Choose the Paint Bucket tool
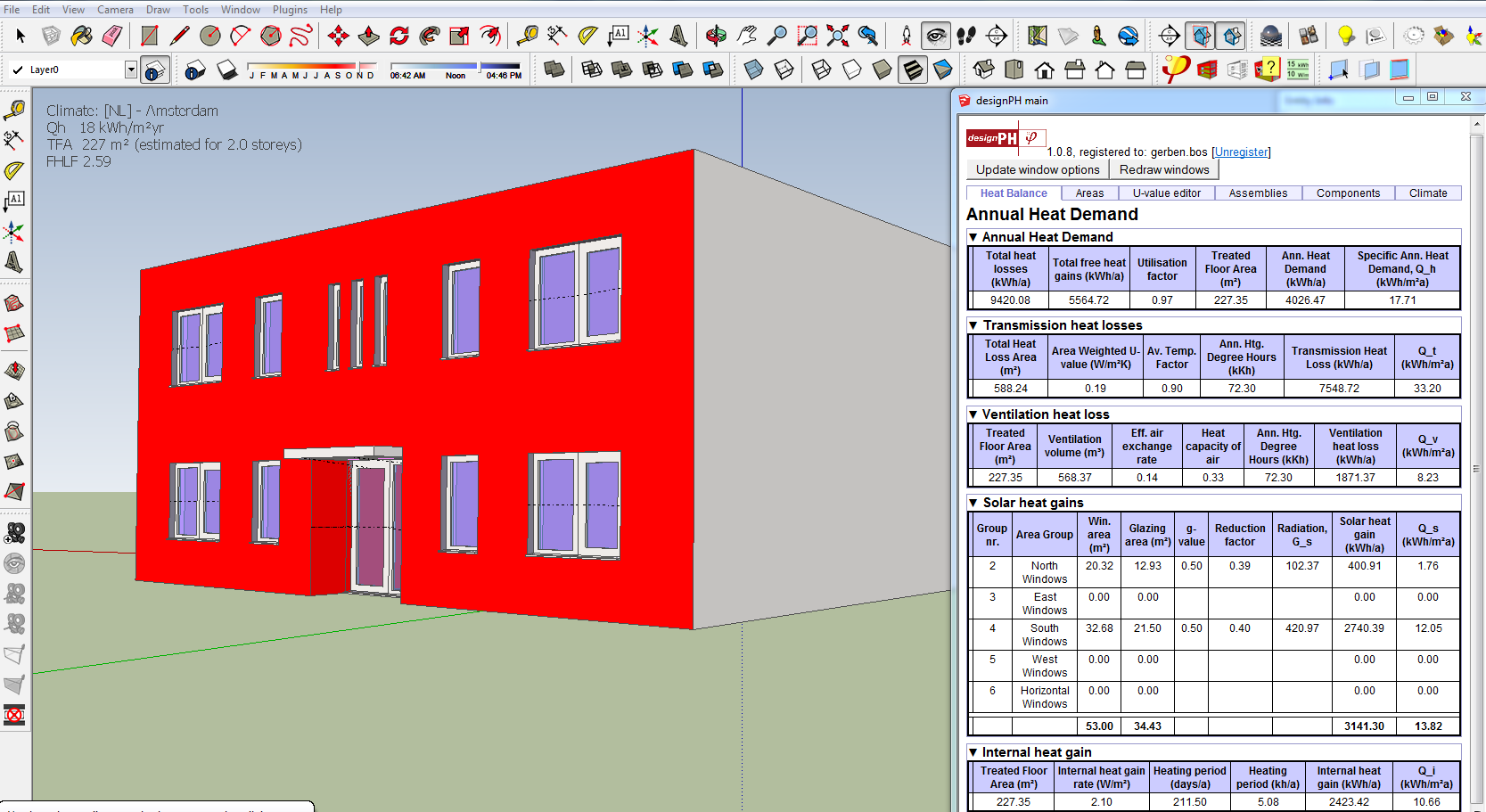This screenshot has height=812, width=1486. point(82,36)
